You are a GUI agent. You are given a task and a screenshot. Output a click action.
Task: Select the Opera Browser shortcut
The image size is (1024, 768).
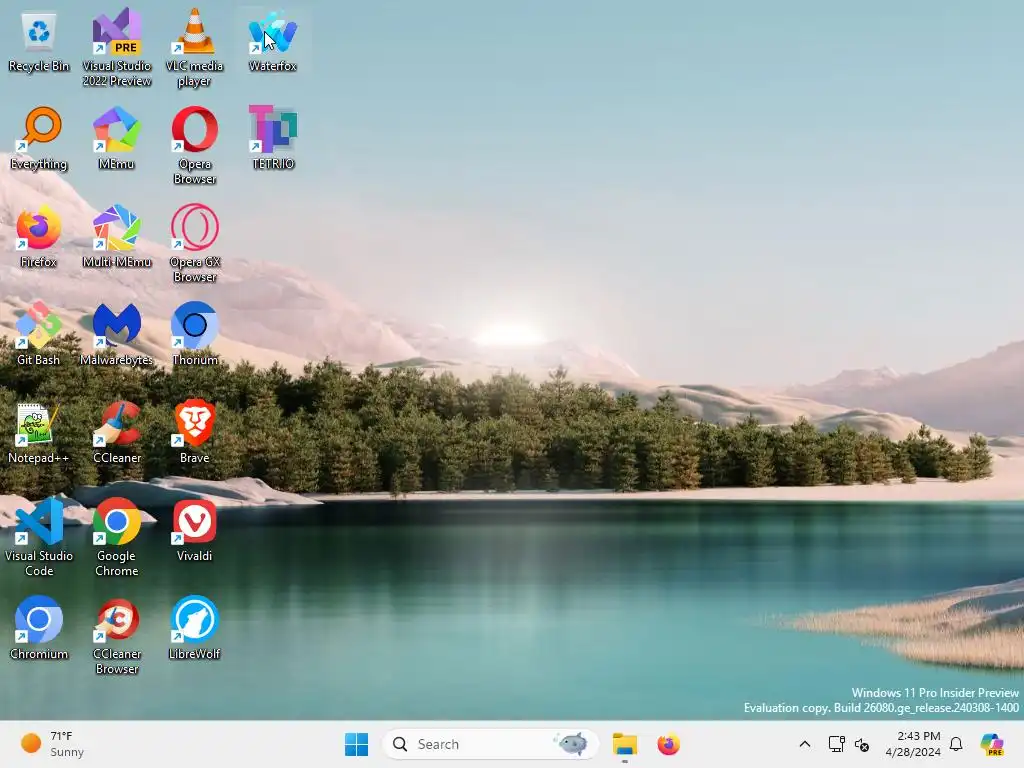[195, 145]
